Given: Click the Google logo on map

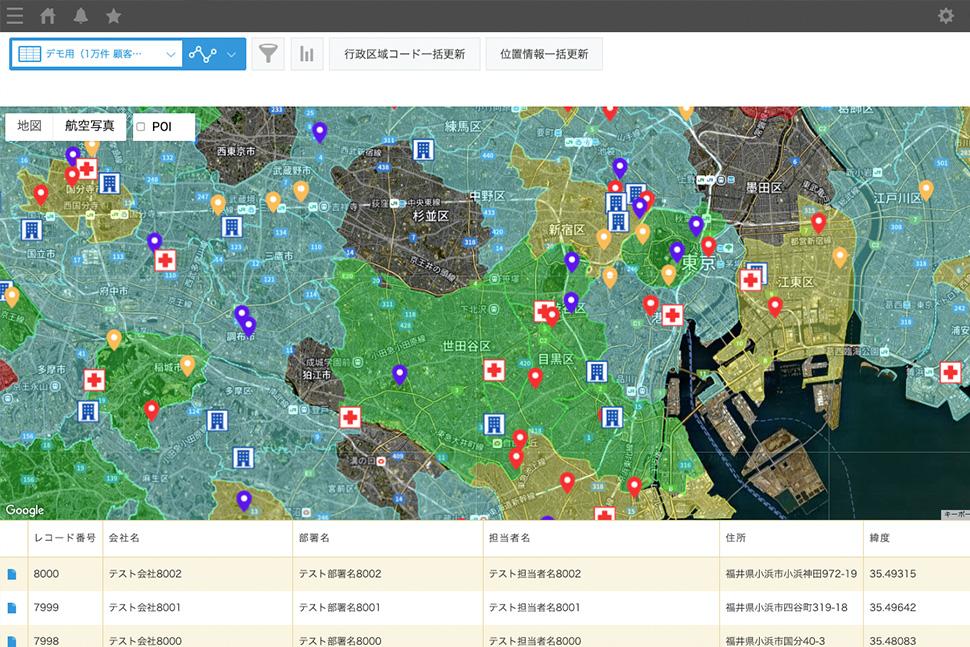Looking at the screenshot, I should coord(25,510).
